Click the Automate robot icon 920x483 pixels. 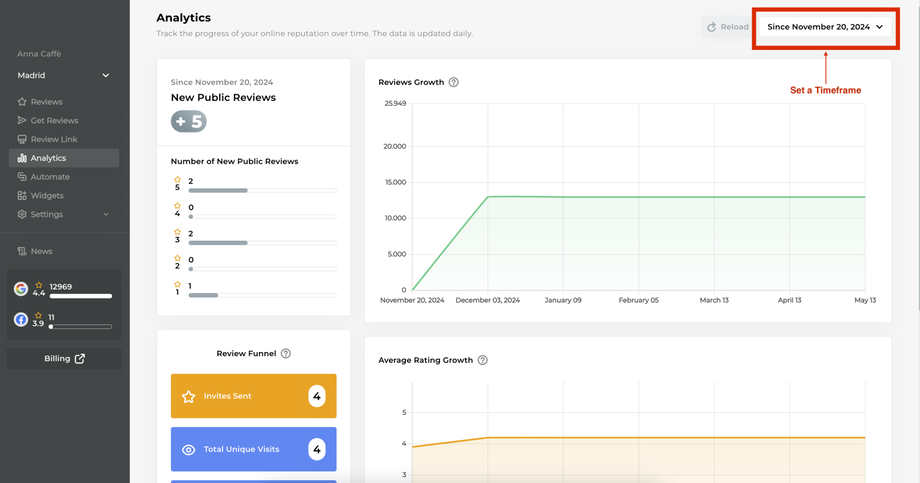point(22,177)
